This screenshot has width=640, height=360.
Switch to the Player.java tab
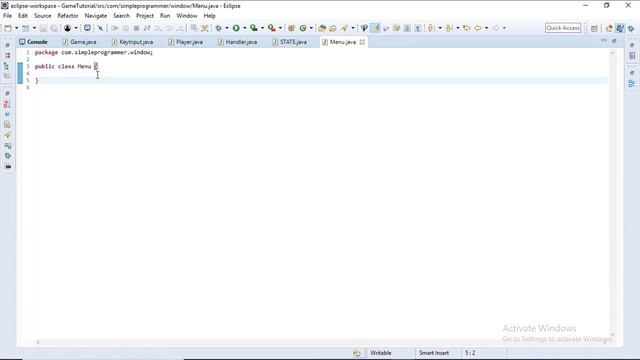click(x=186, y=42)
